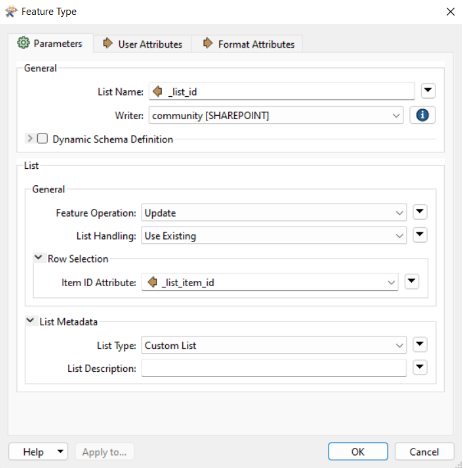Viewport: 463px width, 468px height.
Task: Open the Writer dropdown
Action: point(276,115)
